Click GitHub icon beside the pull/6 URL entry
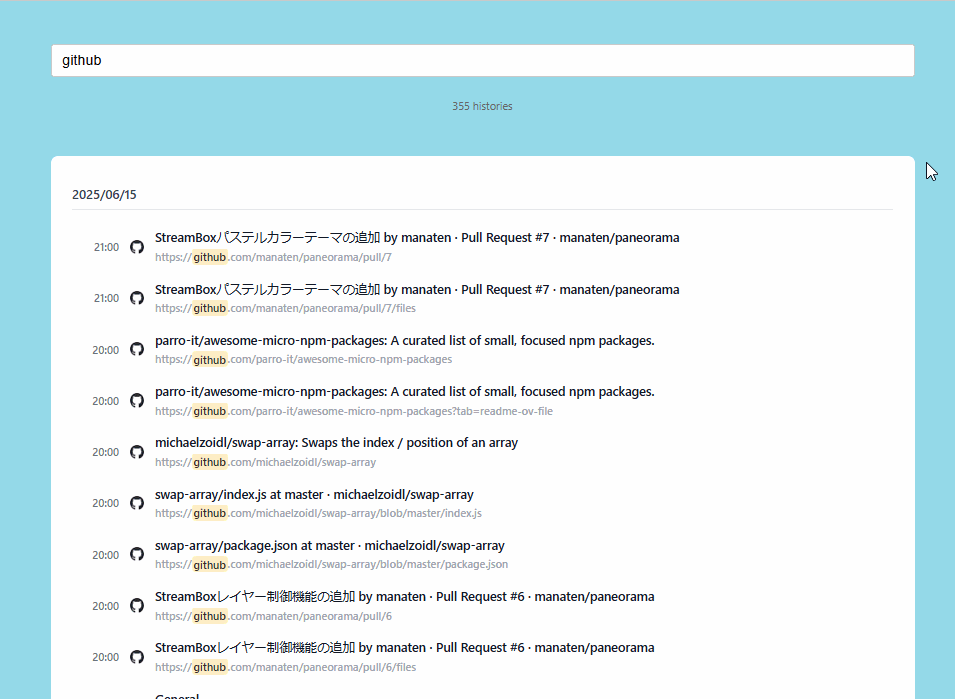 point(137,605)
